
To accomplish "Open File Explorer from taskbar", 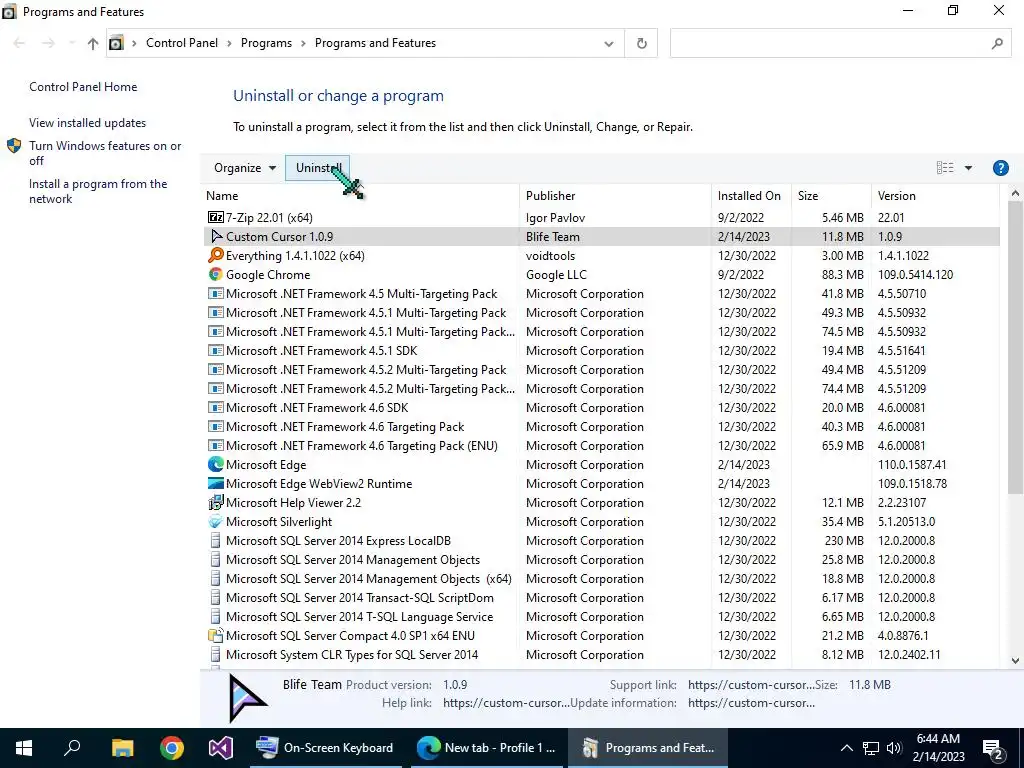I will pos(122,748).
